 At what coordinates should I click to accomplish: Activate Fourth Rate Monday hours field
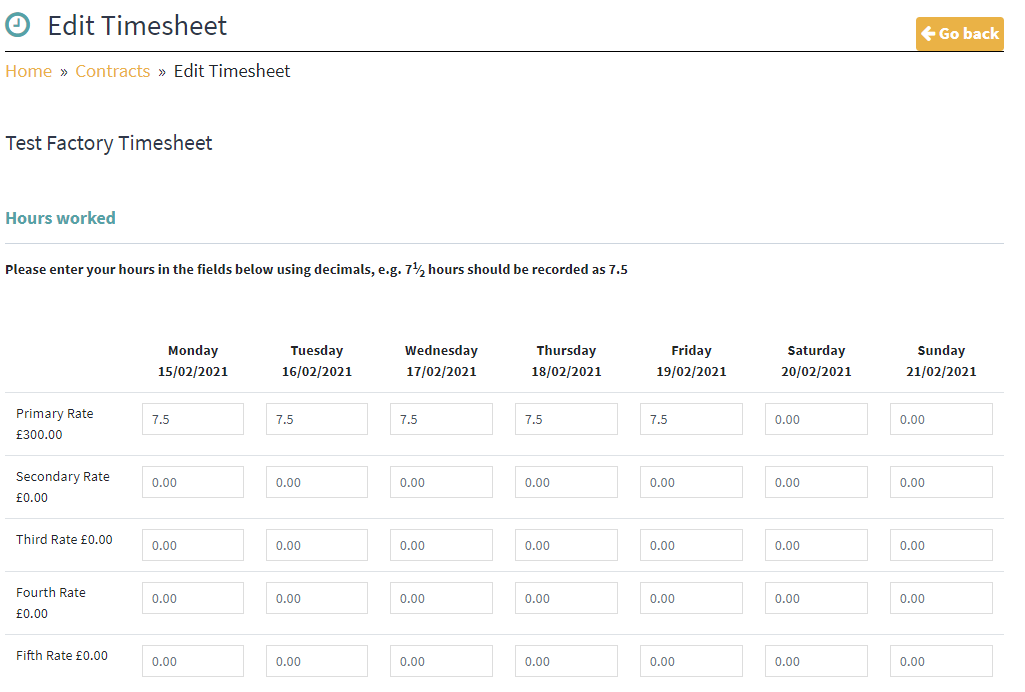coord(193,598)
